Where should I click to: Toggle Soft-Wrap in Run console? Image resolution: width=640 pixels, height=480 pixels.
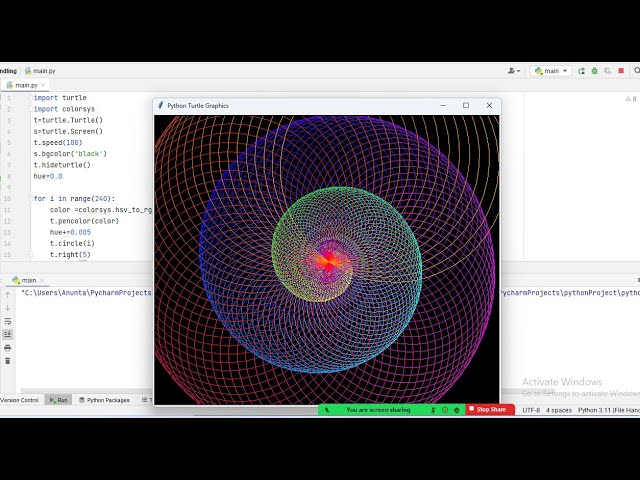click(x=7, y=321)
